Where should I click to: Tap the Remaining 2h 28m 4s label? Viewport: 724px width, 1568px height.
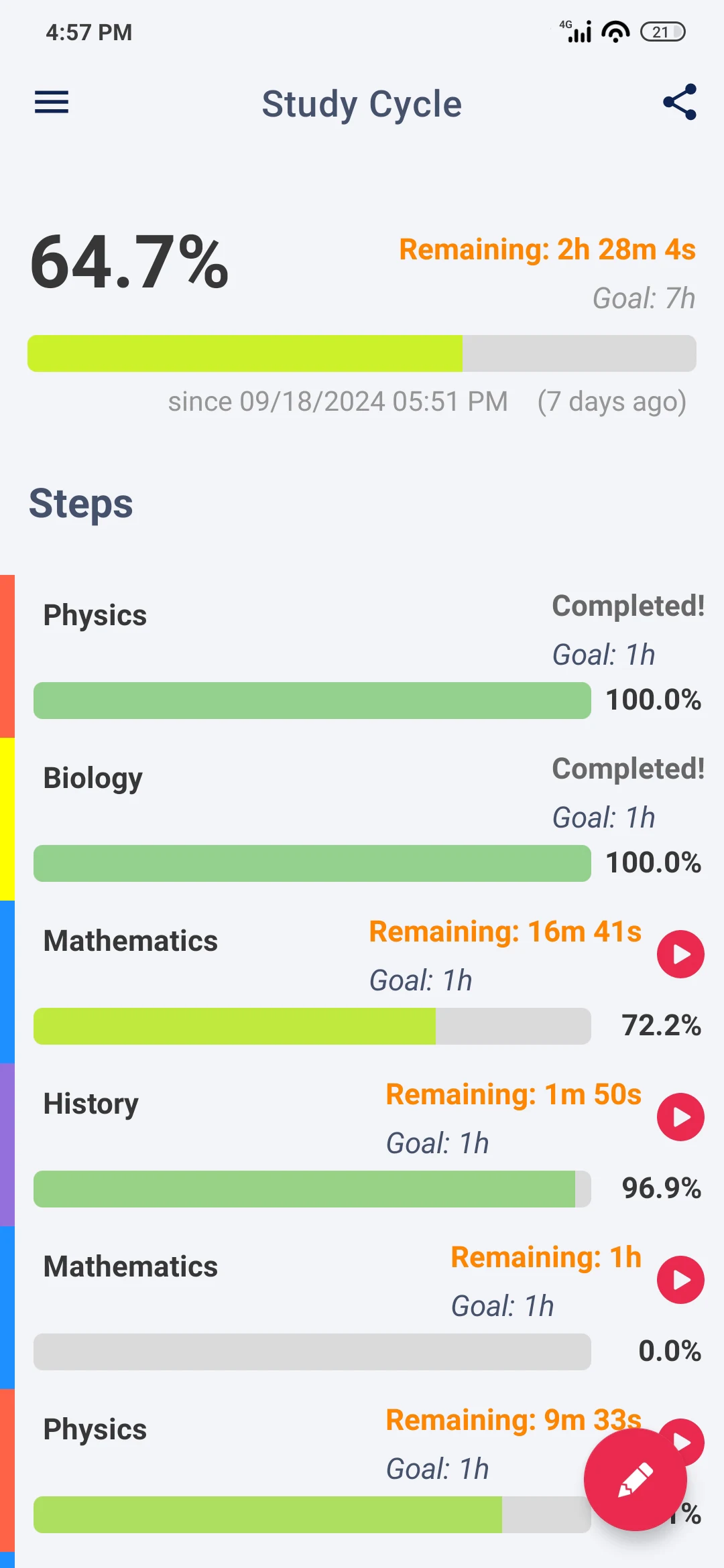pyautogui.click(x=547, y=249)
